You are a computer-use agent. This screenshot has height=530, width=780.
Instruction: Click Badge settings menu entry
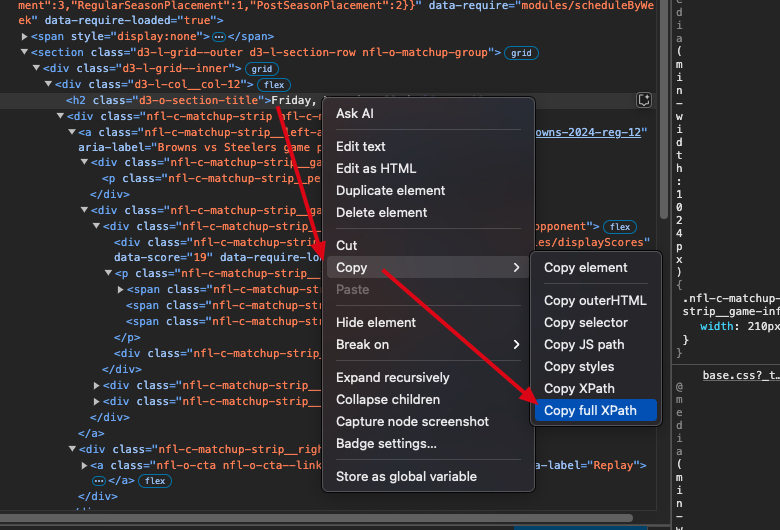click(386, 443)
